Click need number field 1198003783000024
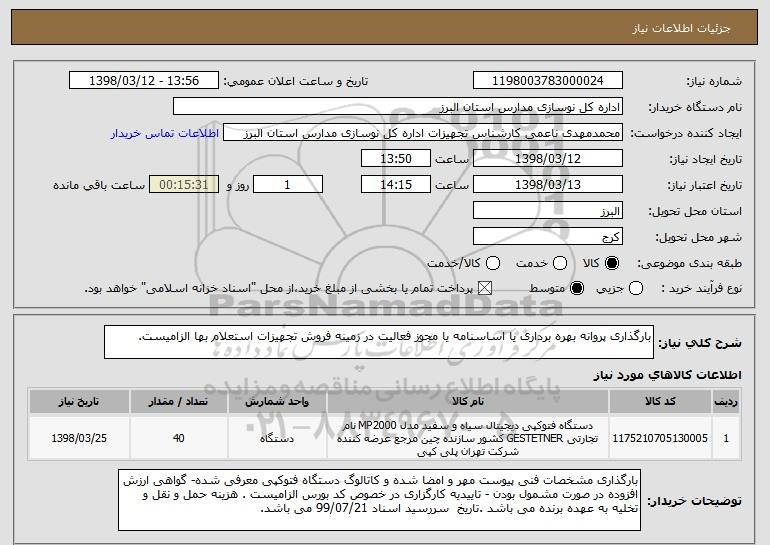Viewport: 770px width, 545px height. [x=548, y=81]
